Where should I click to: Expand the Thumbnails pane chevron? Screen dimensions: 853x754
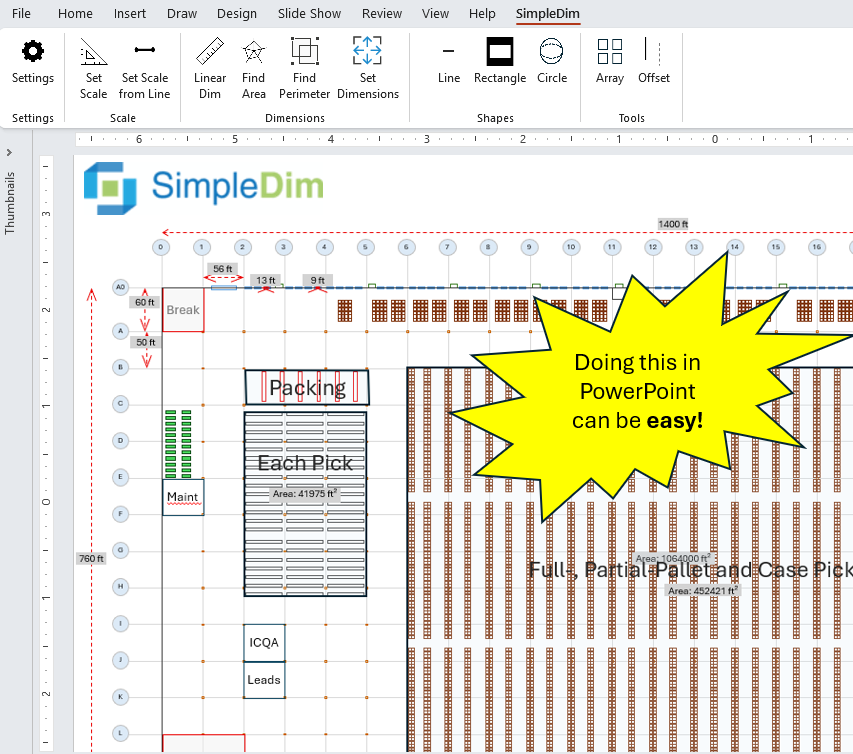click(x=9, y=153)
